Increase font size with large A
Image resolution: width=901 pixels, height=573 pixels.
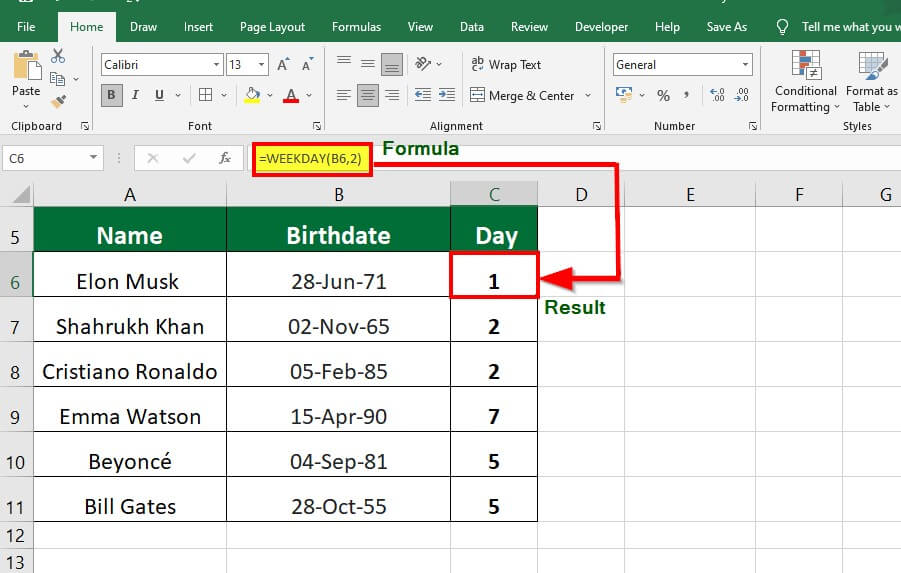[x=283, y=64]
